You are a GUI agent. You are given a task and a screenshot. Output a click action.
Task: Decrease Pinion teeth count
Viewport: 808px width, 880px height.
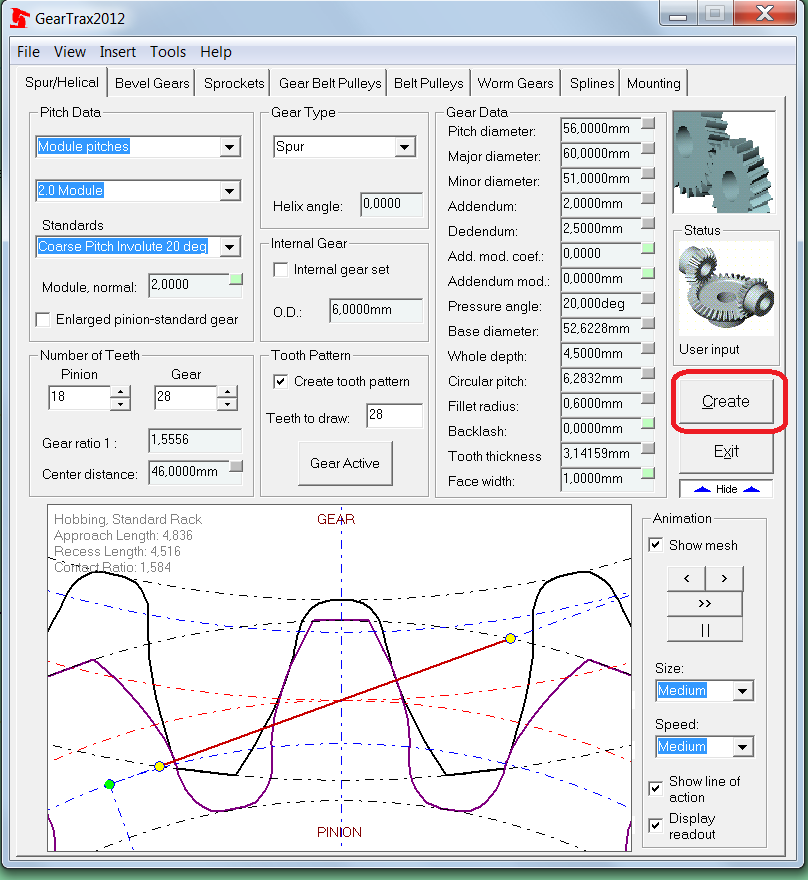(x=120, y=404)
